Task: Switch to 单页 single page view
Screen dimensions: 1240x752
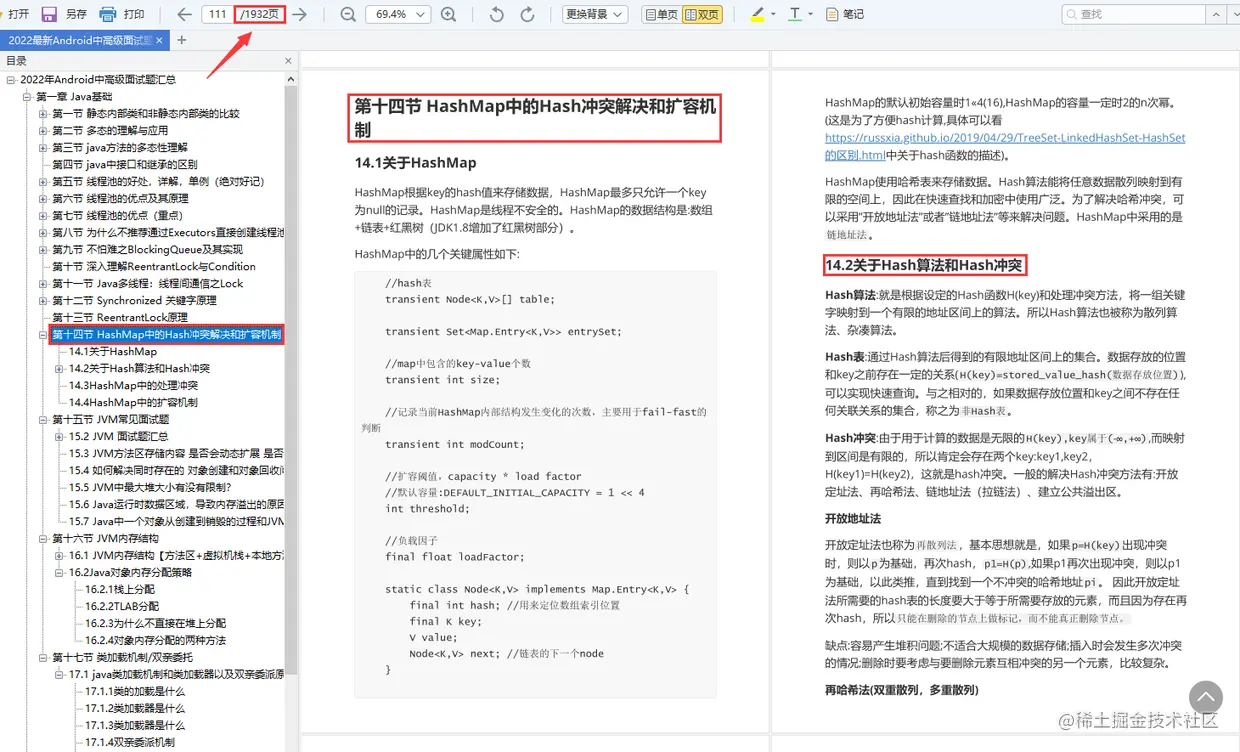Action: (660, 14)
